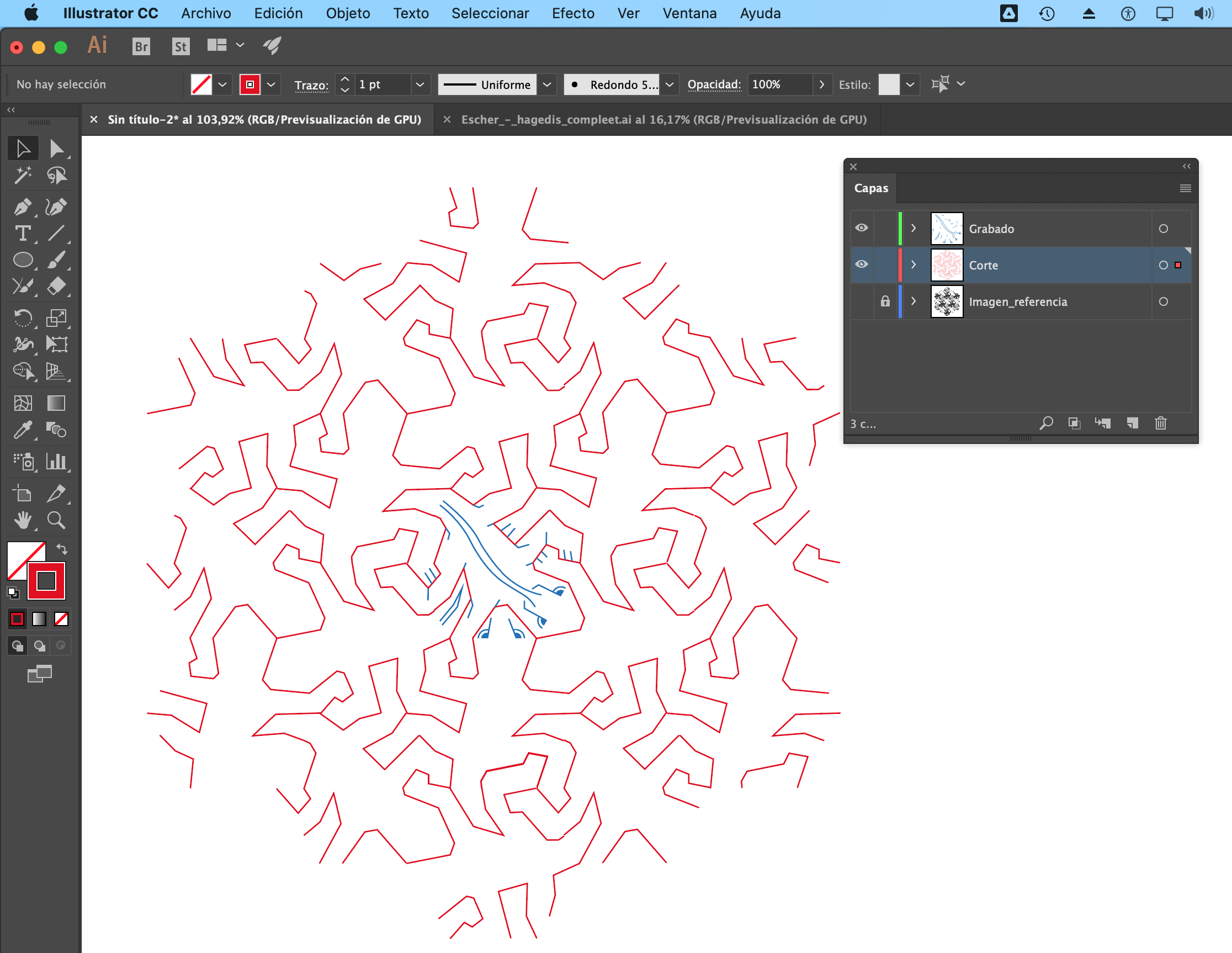
Task: Open the Capas panel options menu
Action: (x=1185, y=188)
